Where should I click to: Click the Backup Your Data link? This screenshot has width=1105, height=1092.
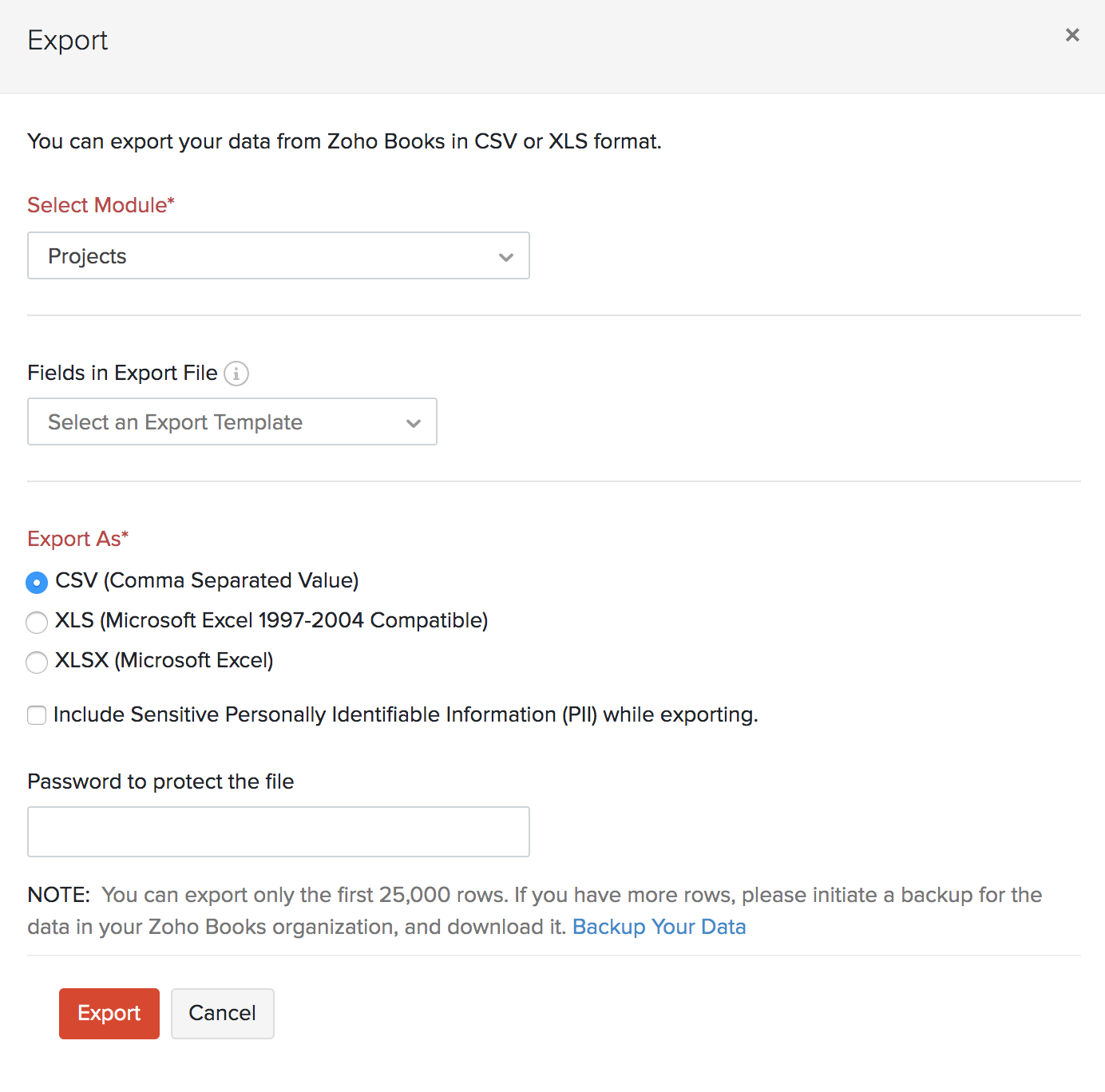(x=659, y=927)
